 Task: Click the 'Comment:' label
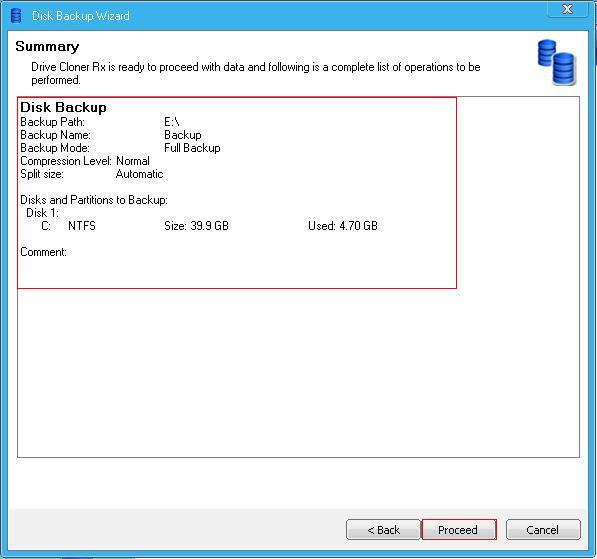click(43, 252)
